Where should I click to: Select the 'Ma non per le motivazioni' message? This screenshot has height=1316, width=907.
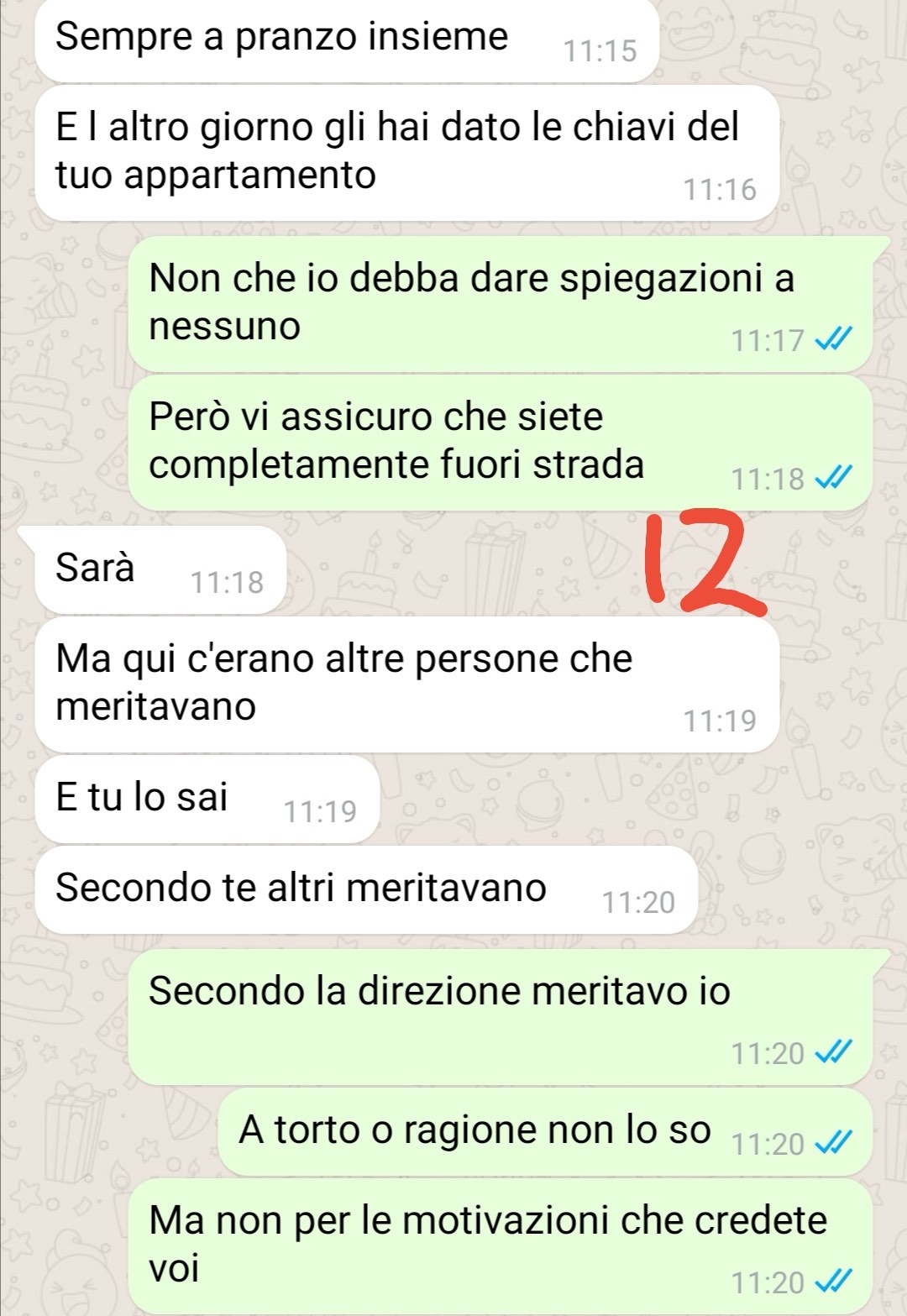coord(501,1246)
